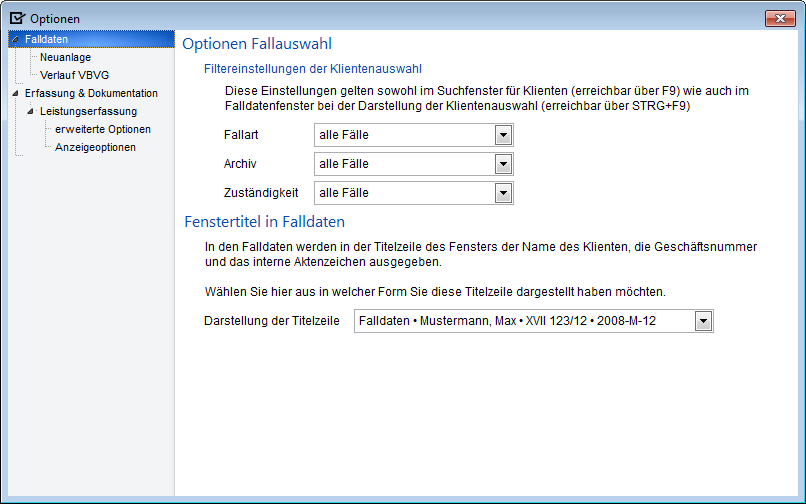
Task: Open the Verlauf VBVG options page
Action: (75, 75)
